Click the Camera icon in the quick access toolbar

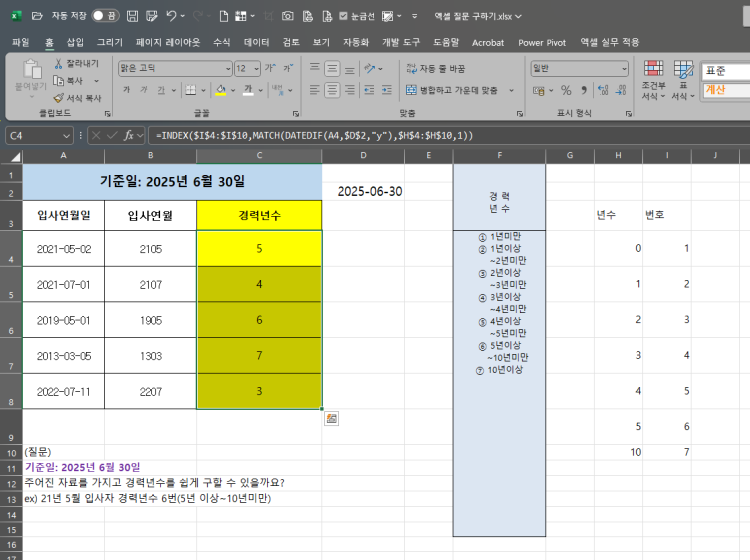(x=287, y=16)
